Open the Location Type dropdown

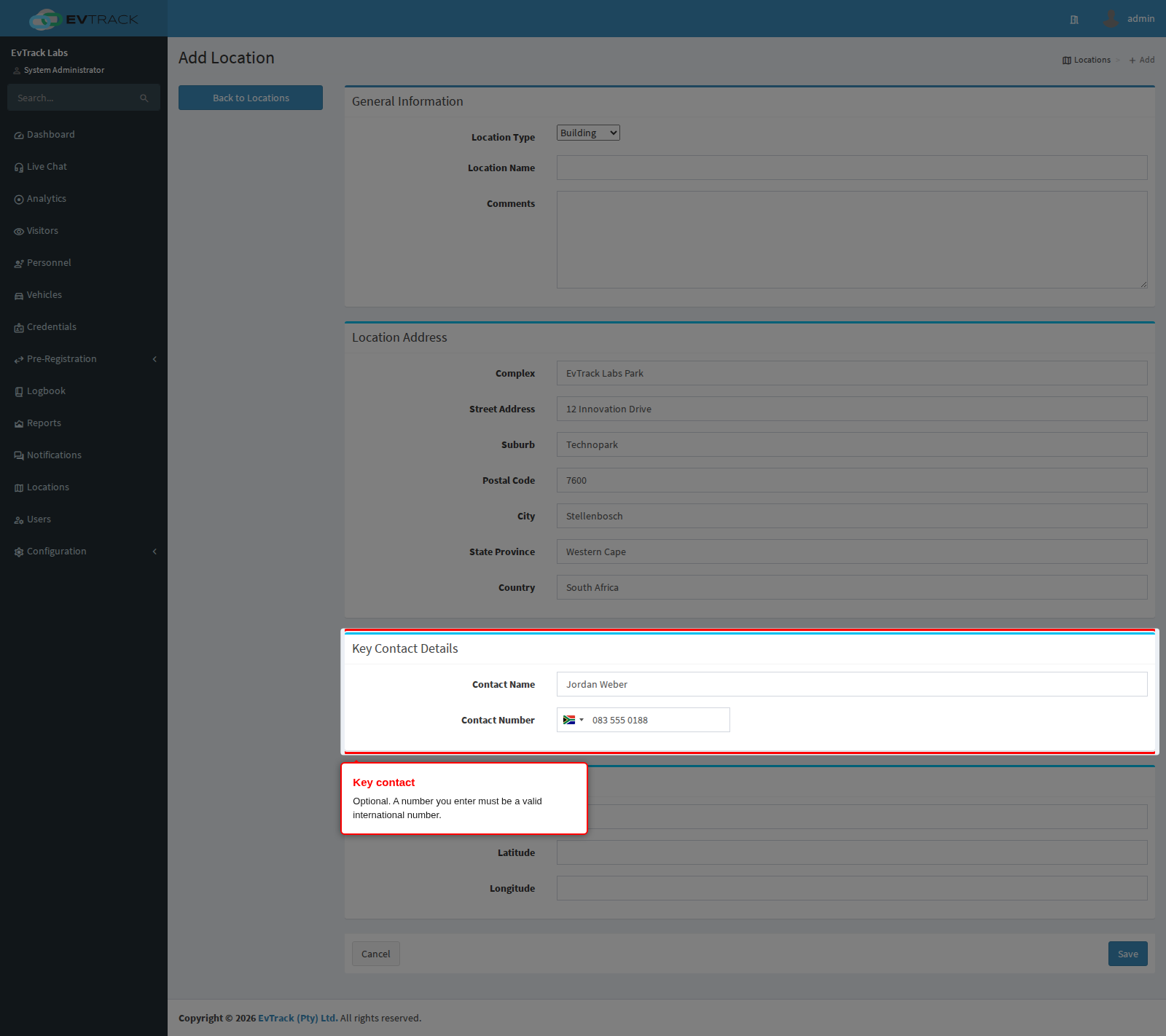point(588,133)
